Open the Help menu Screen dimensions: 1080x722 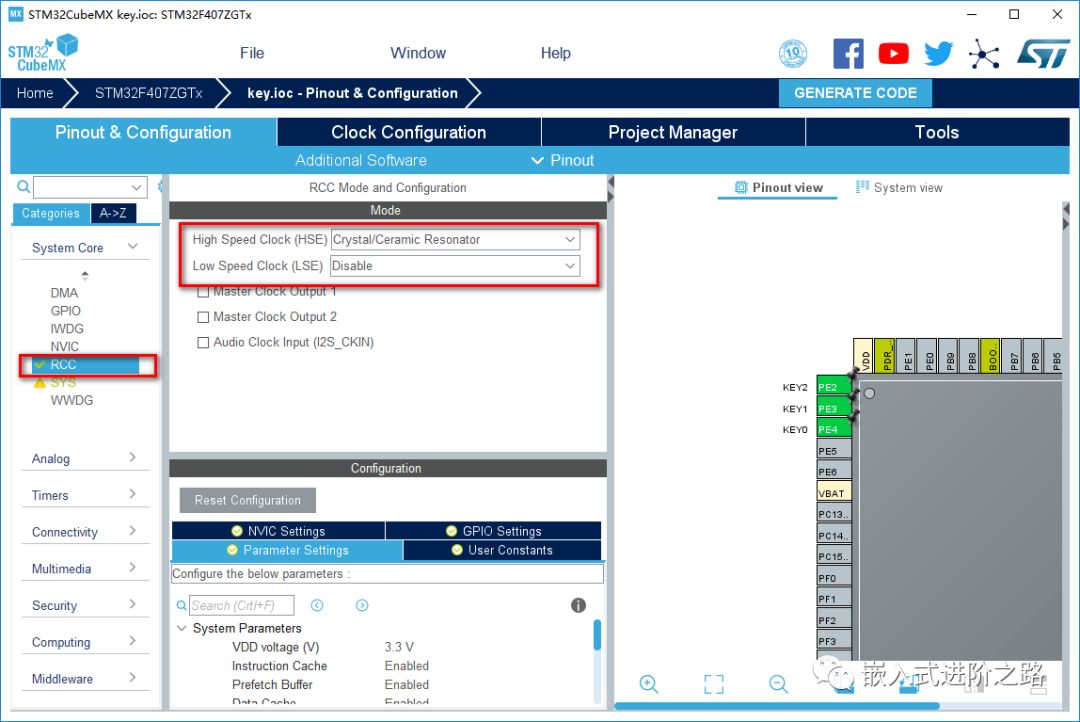555,53
